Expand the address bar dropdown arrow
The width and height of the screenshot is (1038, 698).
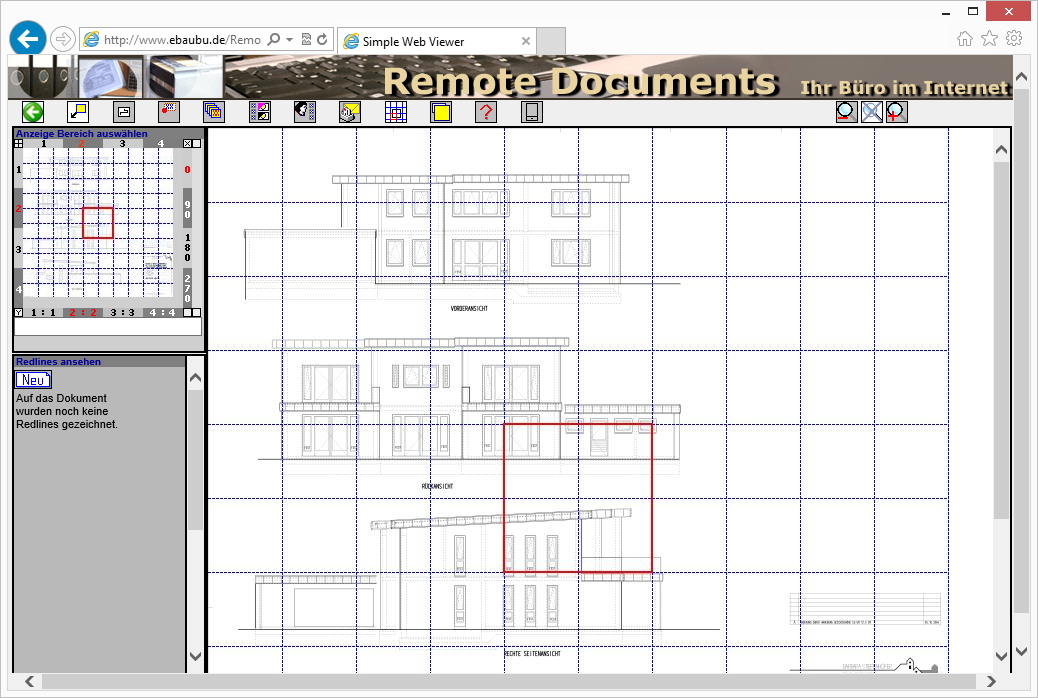pos(289,40)
